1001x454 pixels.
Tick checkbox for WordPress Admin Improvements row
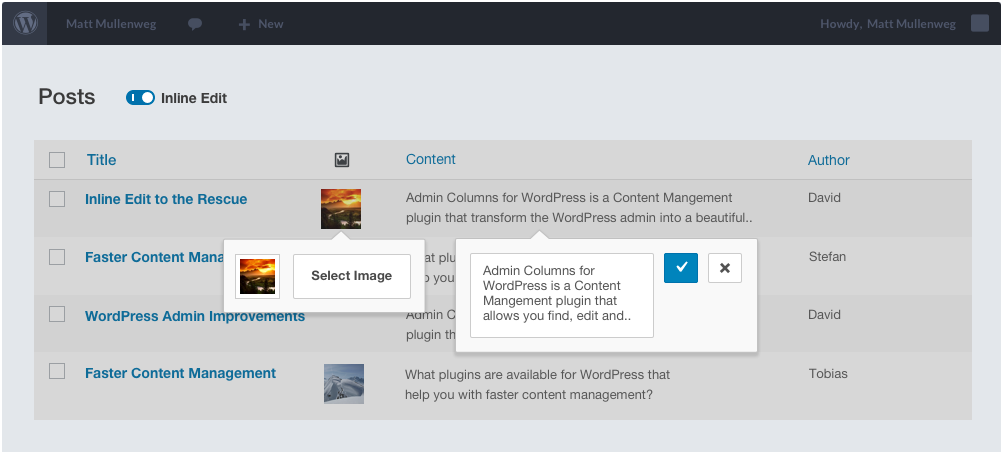(57, 315)
